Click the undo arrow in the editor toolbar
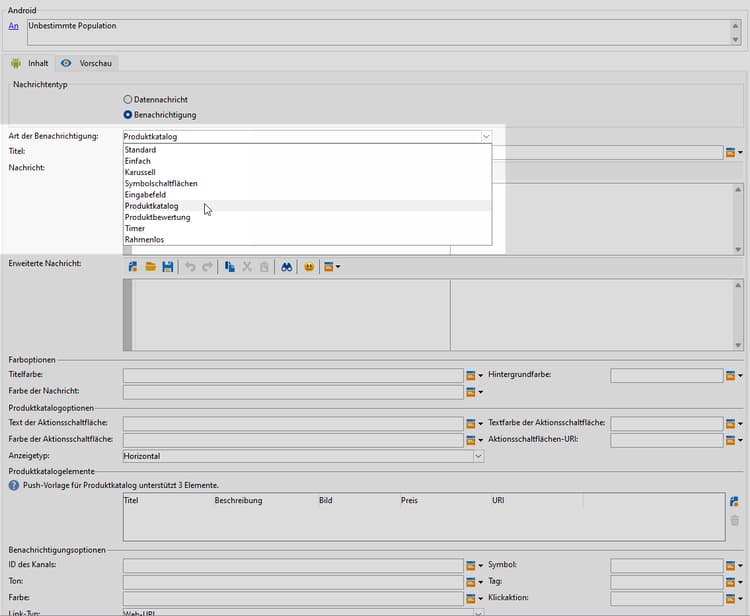 (x=190, y=267)
